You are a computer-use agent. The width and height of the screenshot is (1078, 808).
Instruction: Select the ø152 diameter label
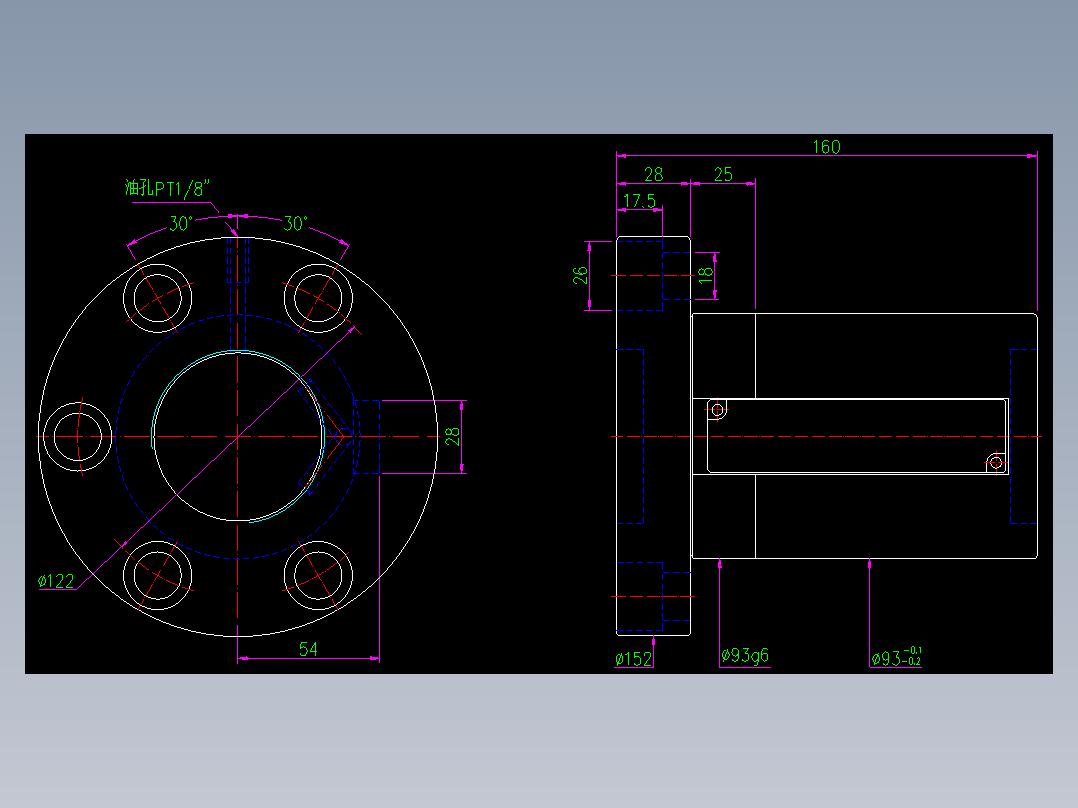633,659
